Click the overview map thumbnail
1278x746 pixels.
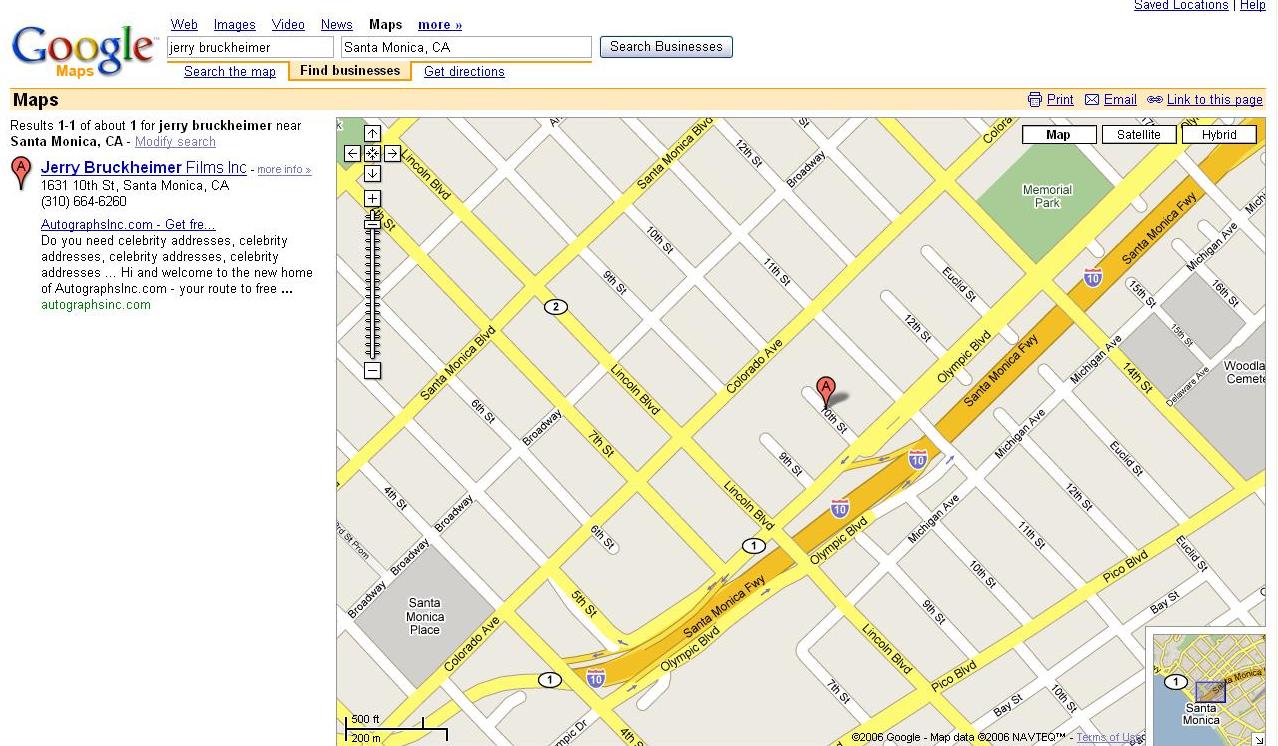(1208, 690)
